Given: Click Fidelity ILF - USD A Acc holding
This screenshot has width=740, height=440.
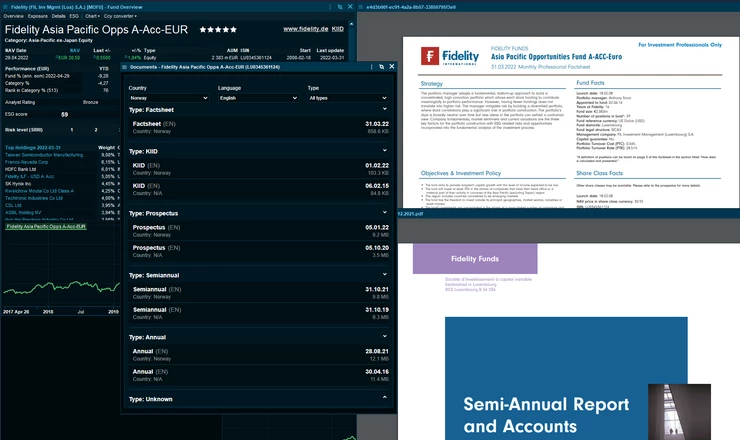Looking at the screenshot, I should [x=29, y=177].
